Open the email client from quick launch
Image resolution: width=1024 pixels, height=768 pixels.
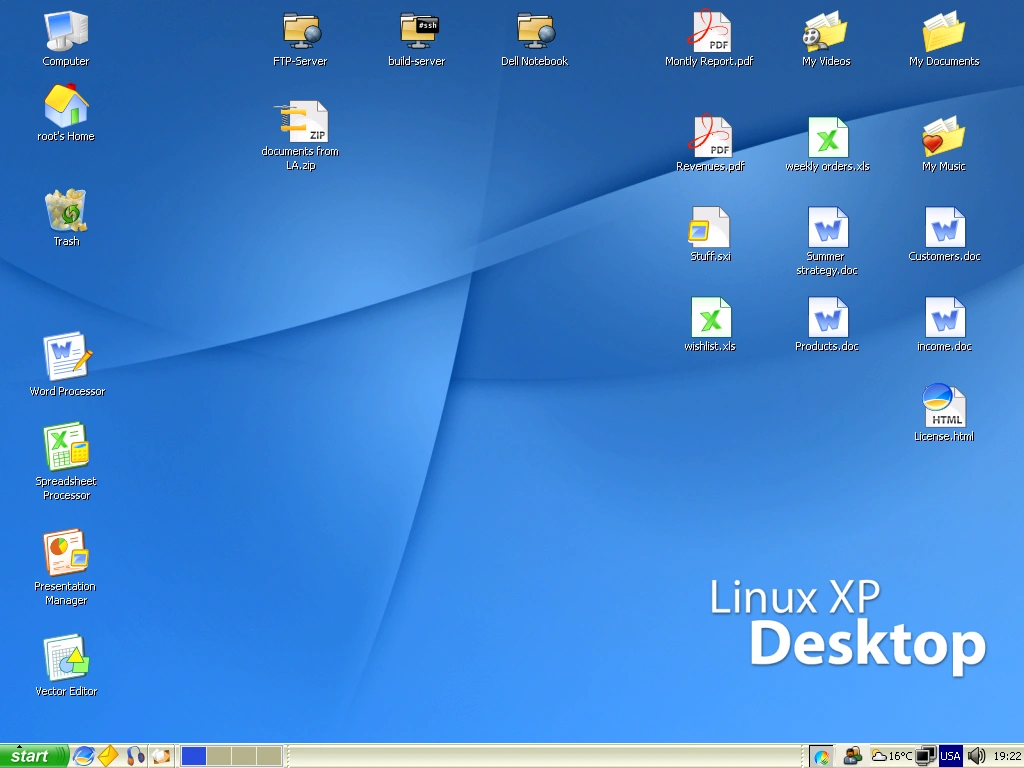(107, 756)
